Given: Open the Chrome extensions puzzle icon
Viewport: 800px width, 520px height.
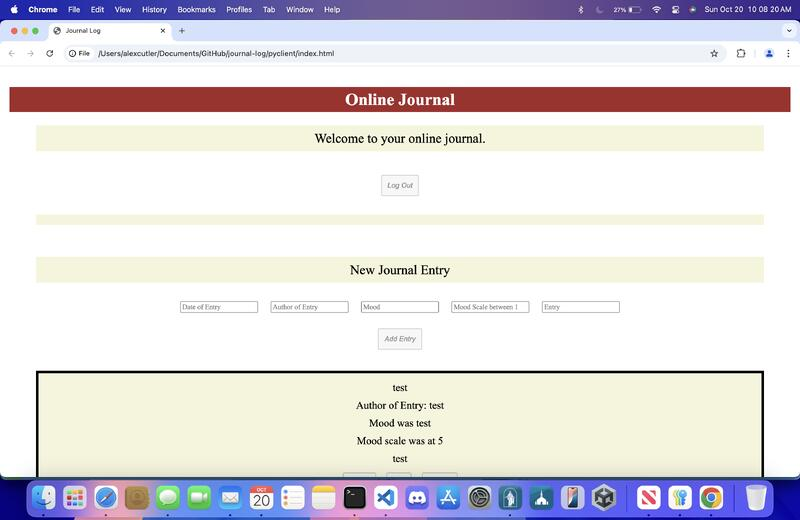Looking at the screenshot, I should pyautogui.click(x=741, y=54).
